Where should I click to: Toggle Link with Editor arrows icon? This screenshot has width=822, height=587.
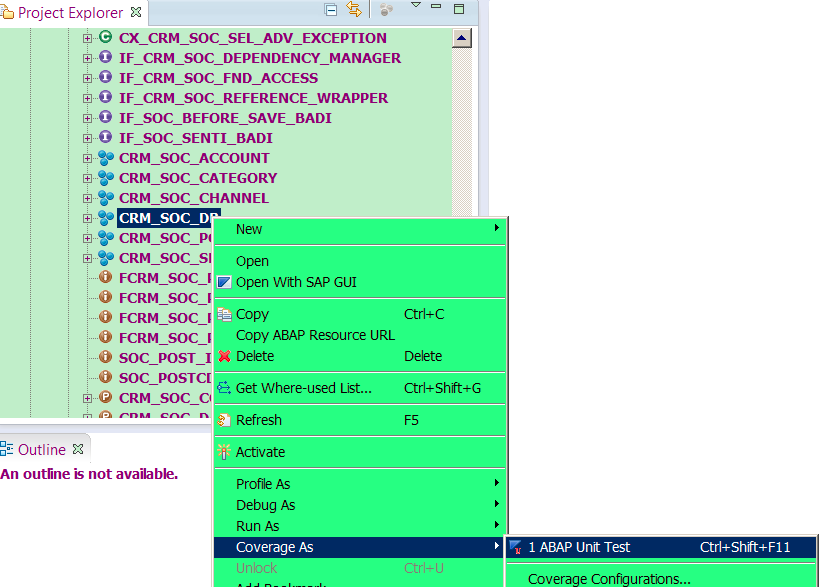[354, 9]
